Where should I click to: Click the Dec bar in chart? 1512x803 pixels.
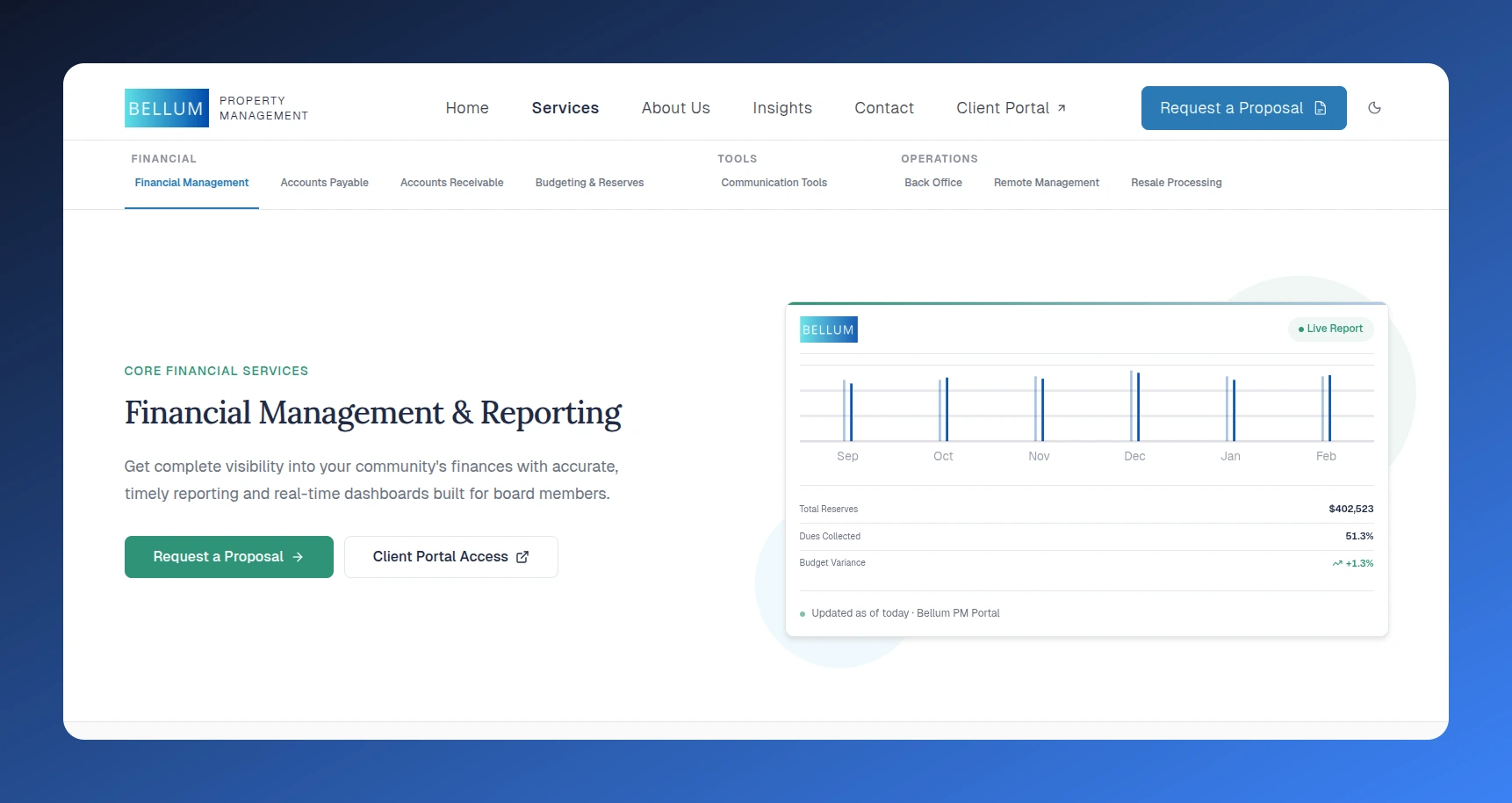1134,406
